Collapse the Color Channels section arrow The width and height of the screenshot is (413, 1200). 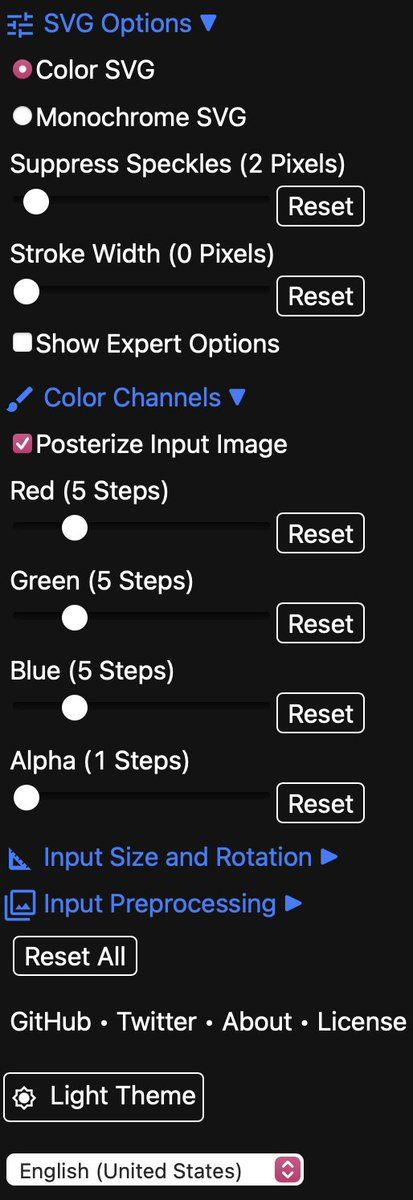pyautogui.click(x=237, y=397)
